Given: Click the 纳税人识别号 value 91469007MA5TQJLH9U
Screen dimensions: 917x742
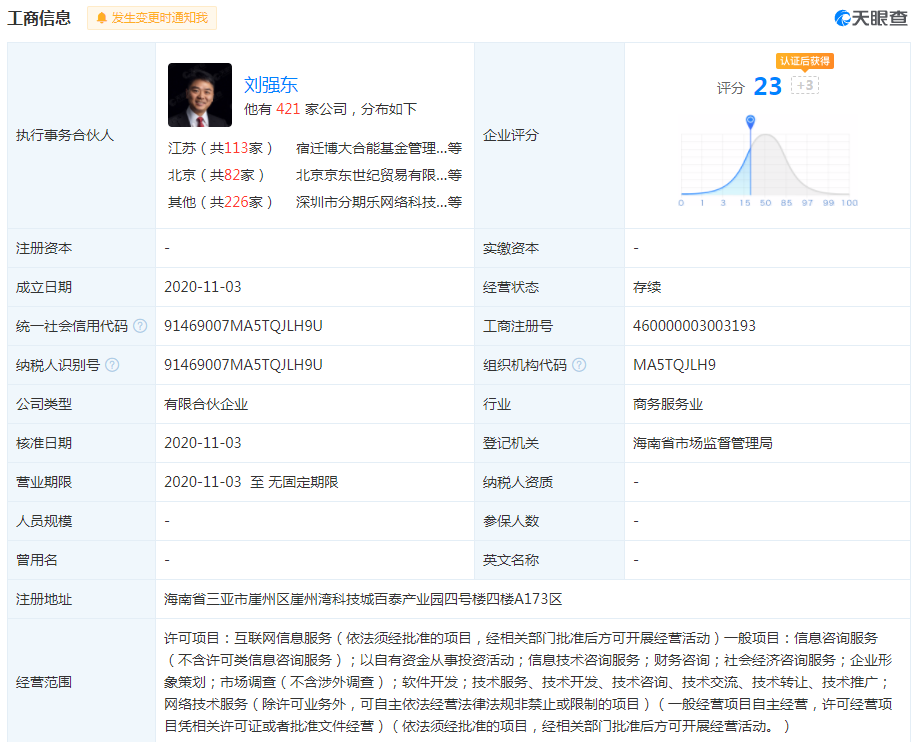Looking at the screenshot, I should pyautogui.click(x=243, y=365).
